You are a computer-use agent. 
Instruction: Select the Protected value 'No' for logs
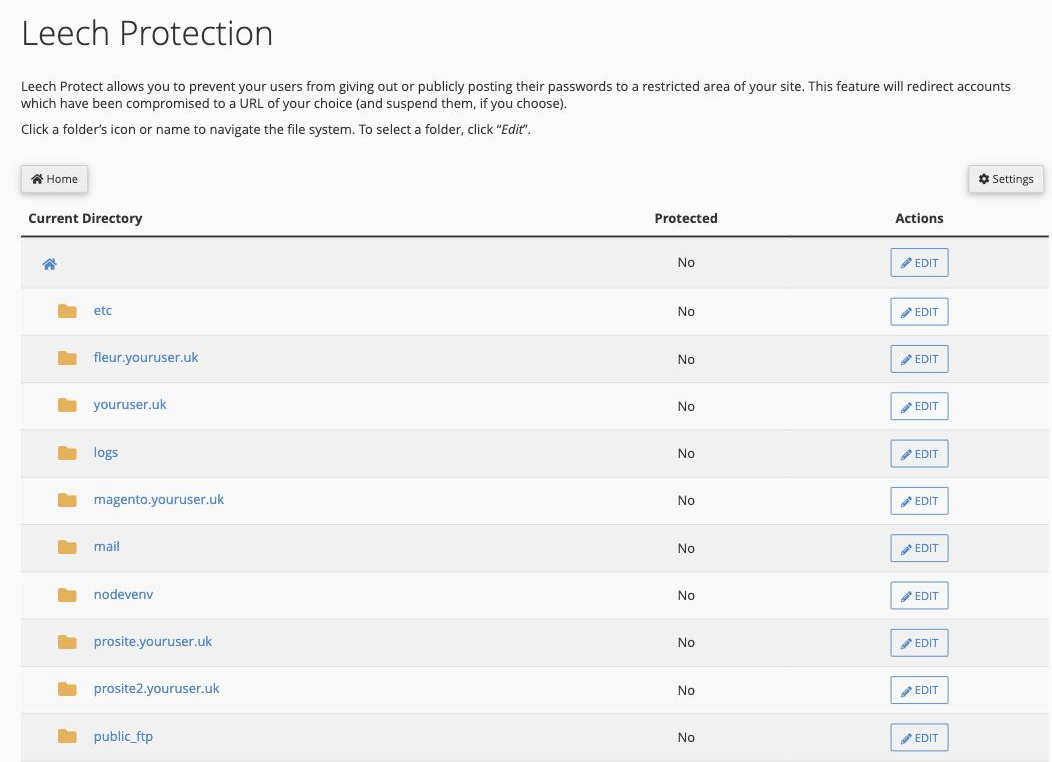686,453
